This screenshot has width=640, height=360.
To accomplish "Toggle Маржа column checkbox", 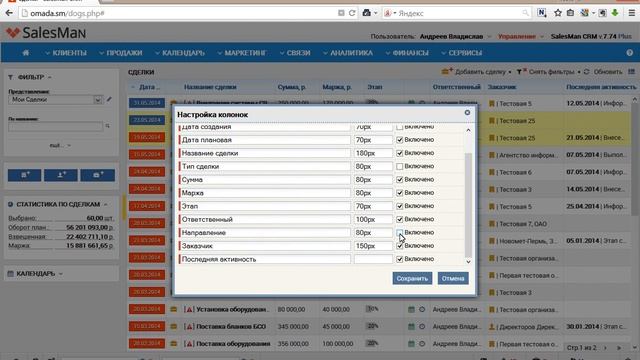I will click(400, 193).
